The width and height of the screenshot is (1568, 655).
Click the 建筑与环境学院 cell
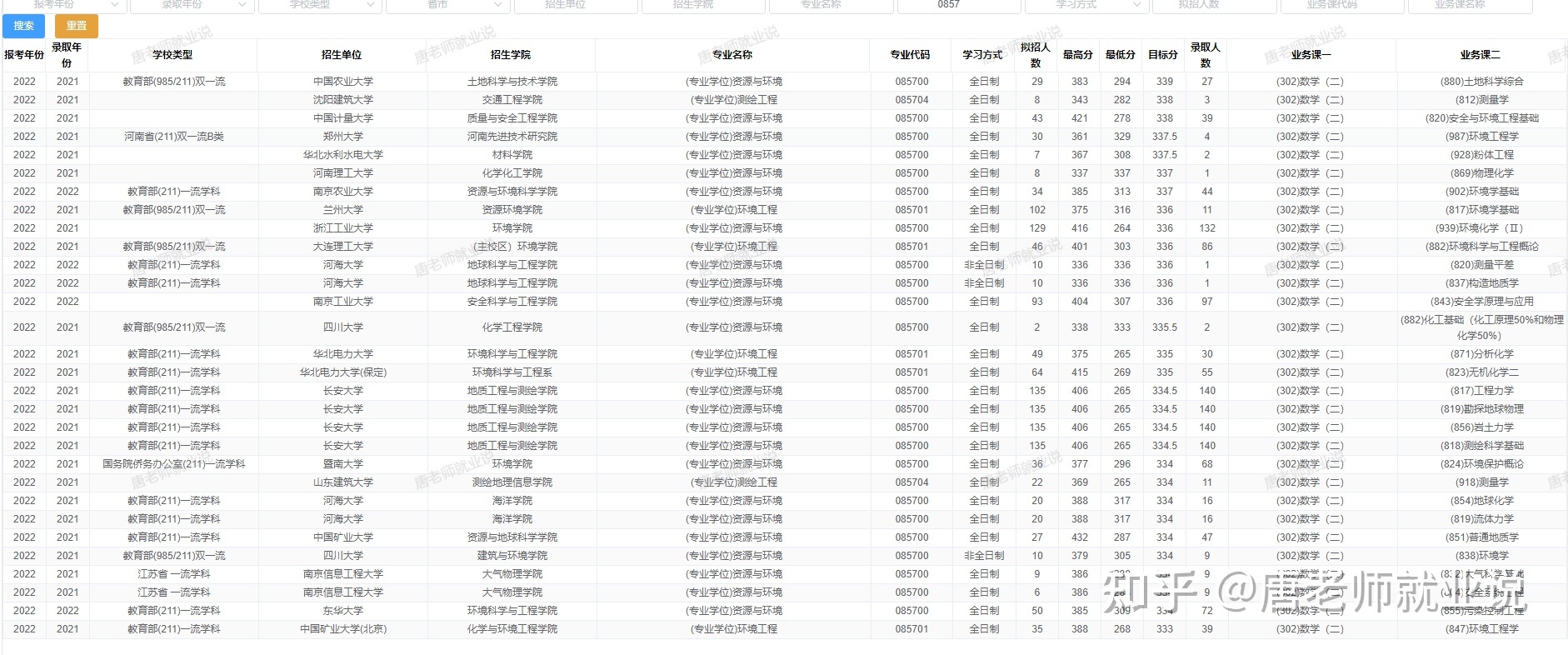coord(512,556)
